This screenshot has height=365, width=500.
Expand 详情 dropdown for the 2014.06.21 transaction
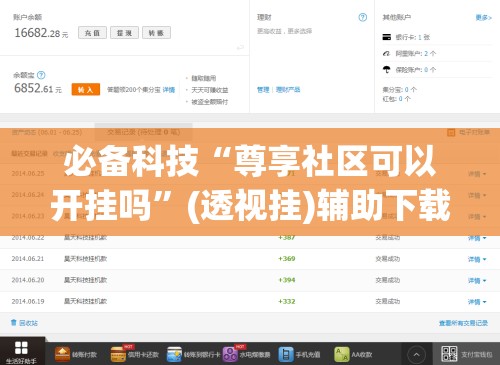(x=477, y=259)
